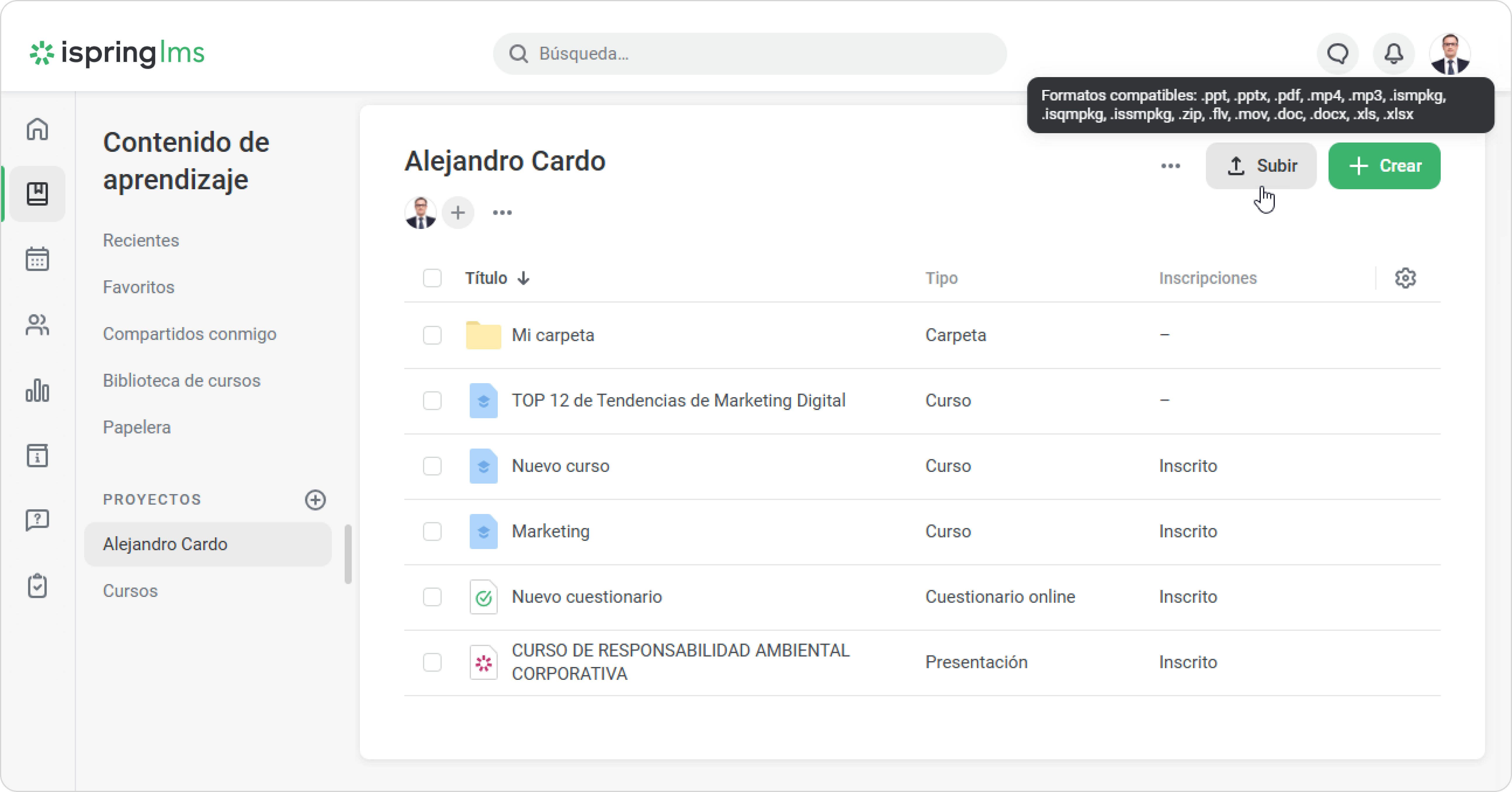Open table column settings gear

pyautogui.click(x=1405, y=278)
